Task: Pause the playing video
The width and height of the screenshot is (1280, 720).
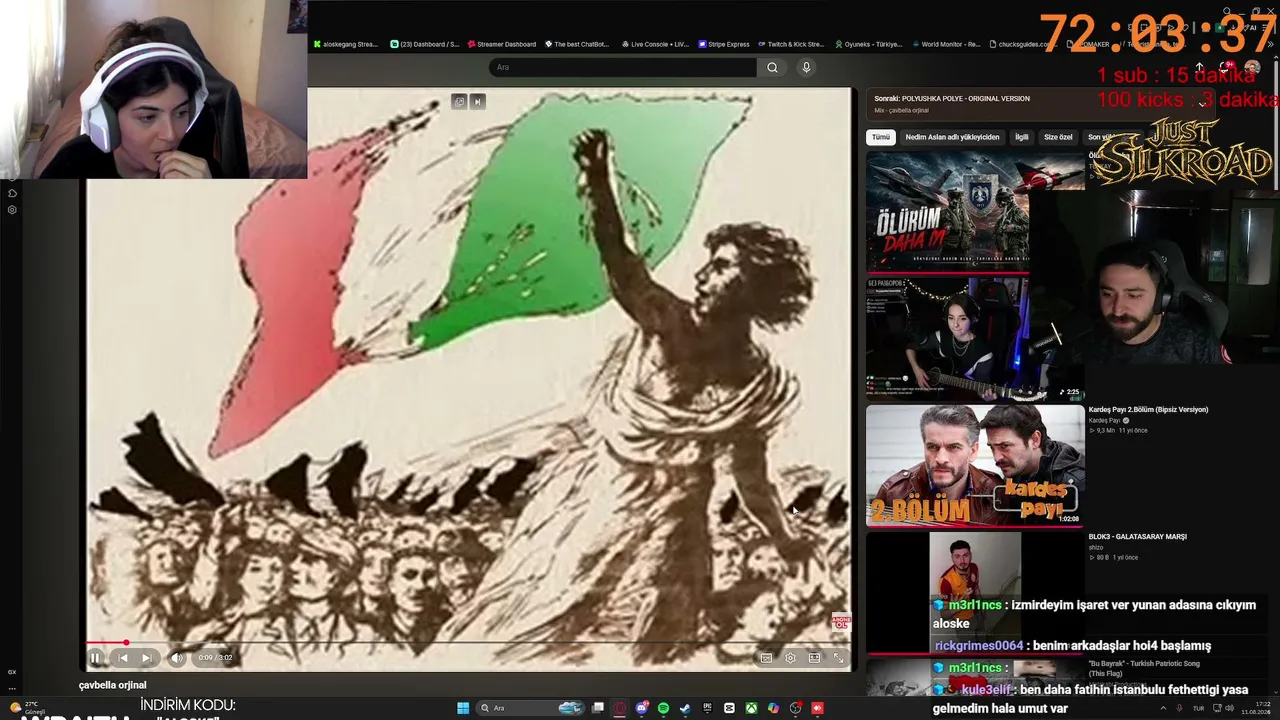Action: [x=95, y=657]
